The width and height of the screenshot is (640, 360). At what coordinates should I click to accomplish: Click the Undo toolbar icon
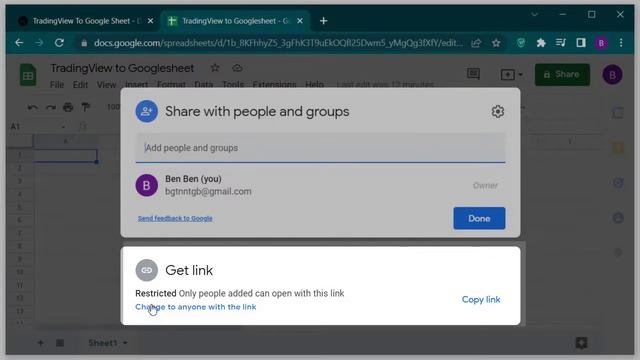pos(33,107)
